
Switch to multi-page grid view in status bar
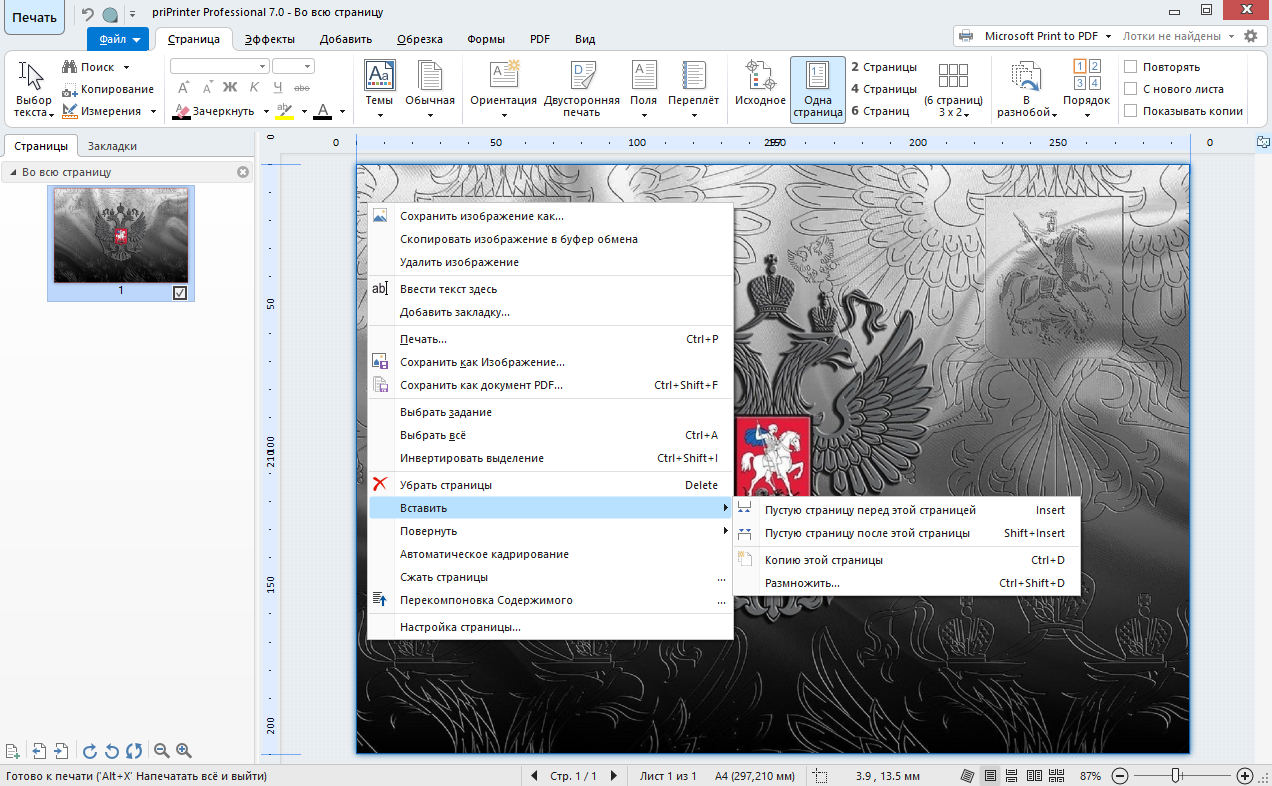coord(1055,775)
